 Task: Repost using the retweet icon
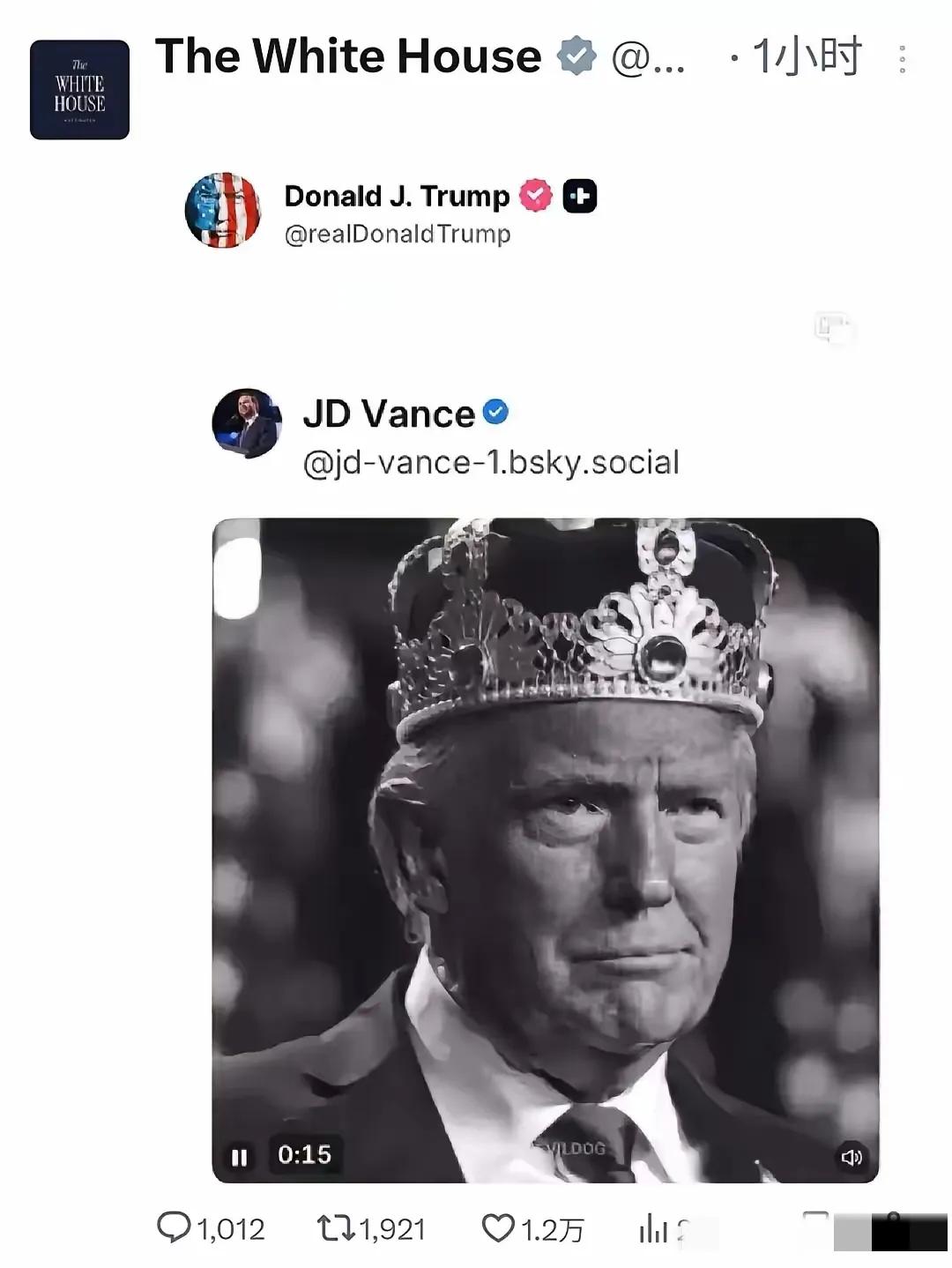pyautogui.click(x=334, y=1227)
